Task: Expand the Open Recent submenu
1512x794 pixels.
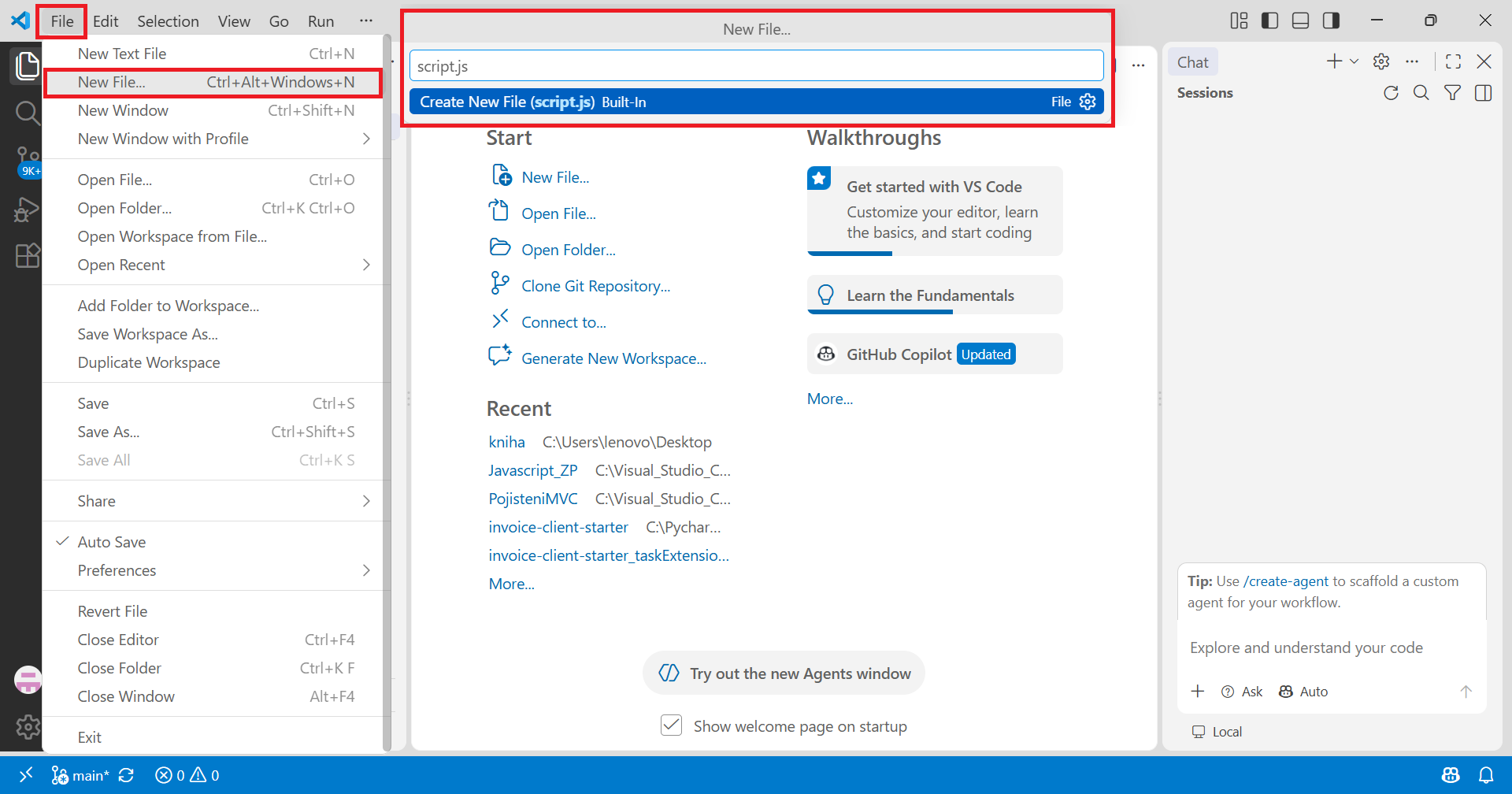Action: pyautogui.click(x=213, y=265)
